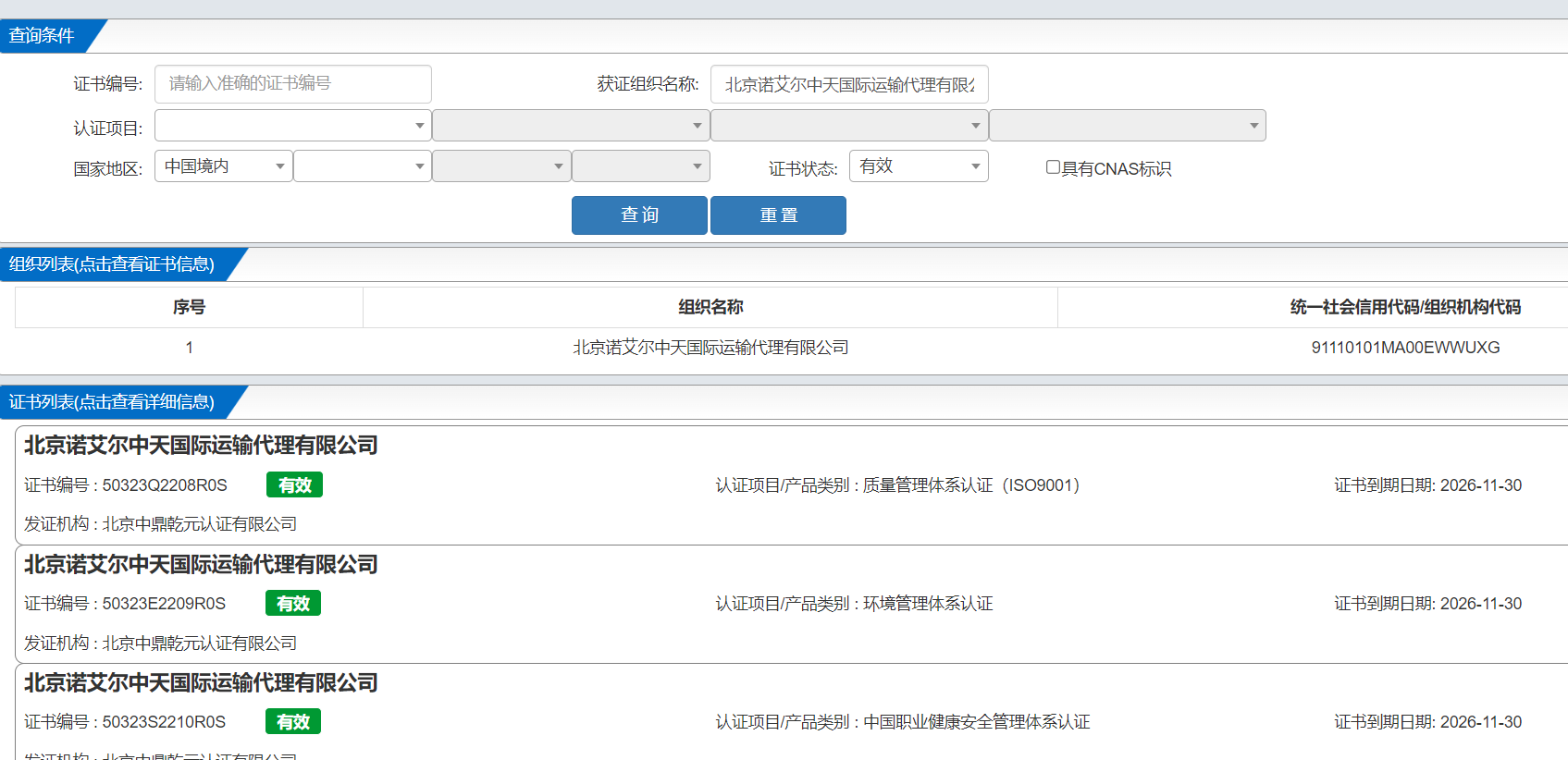Click the 序号 column header

(189, 307)
